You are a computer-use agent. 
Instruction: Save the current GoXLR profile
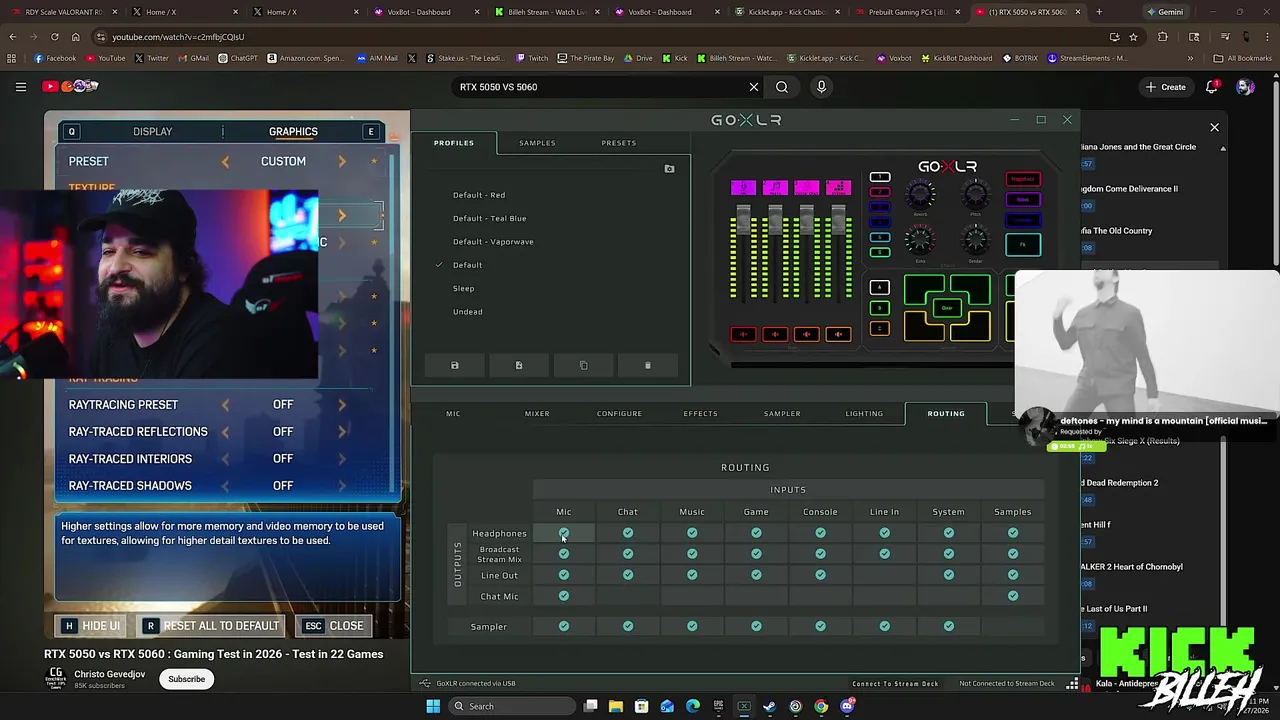click(454, 365)
